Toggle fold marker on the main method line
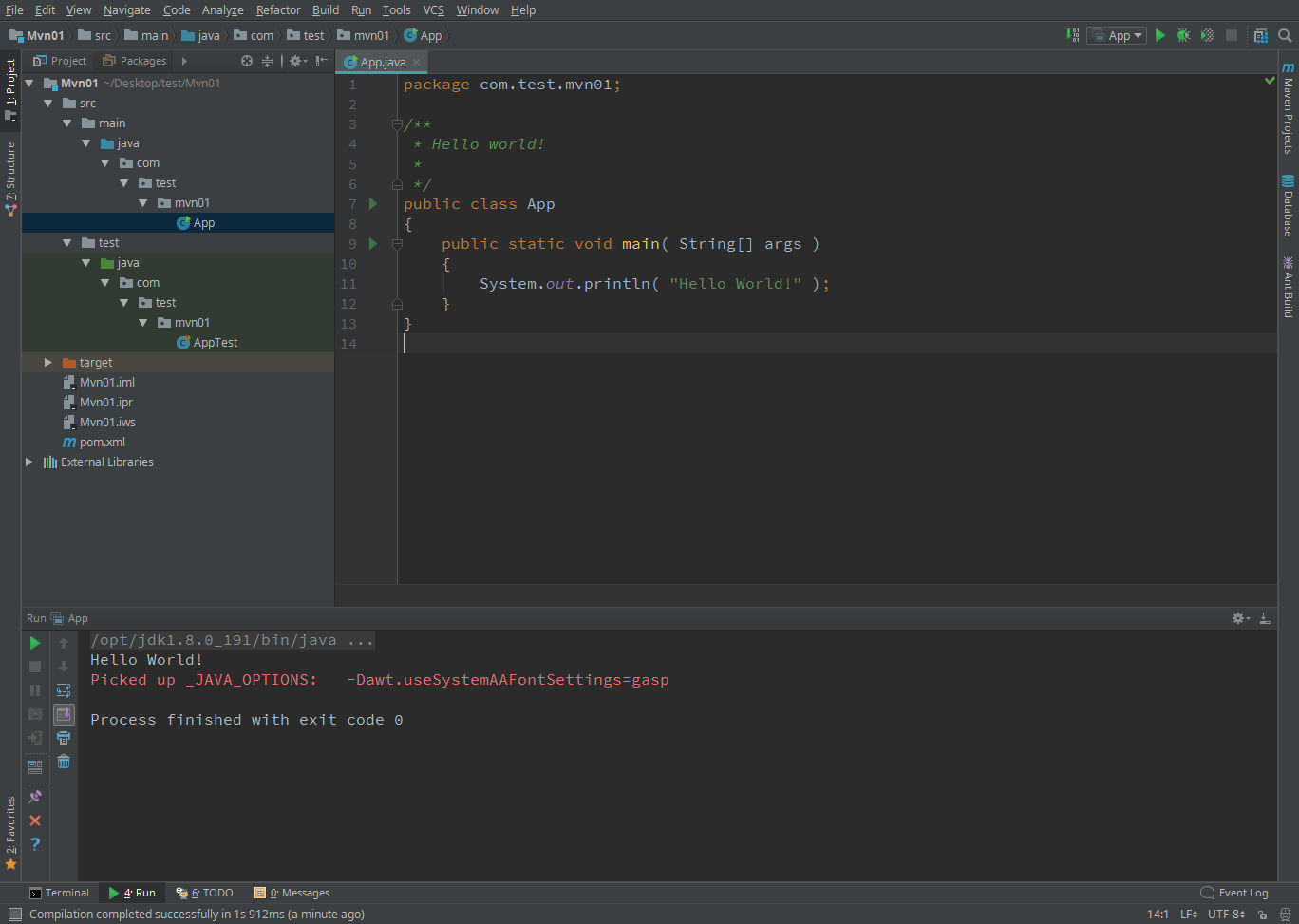Image resolution: width=1299 pixels, height=924 pixels. [x=397, y=244]
